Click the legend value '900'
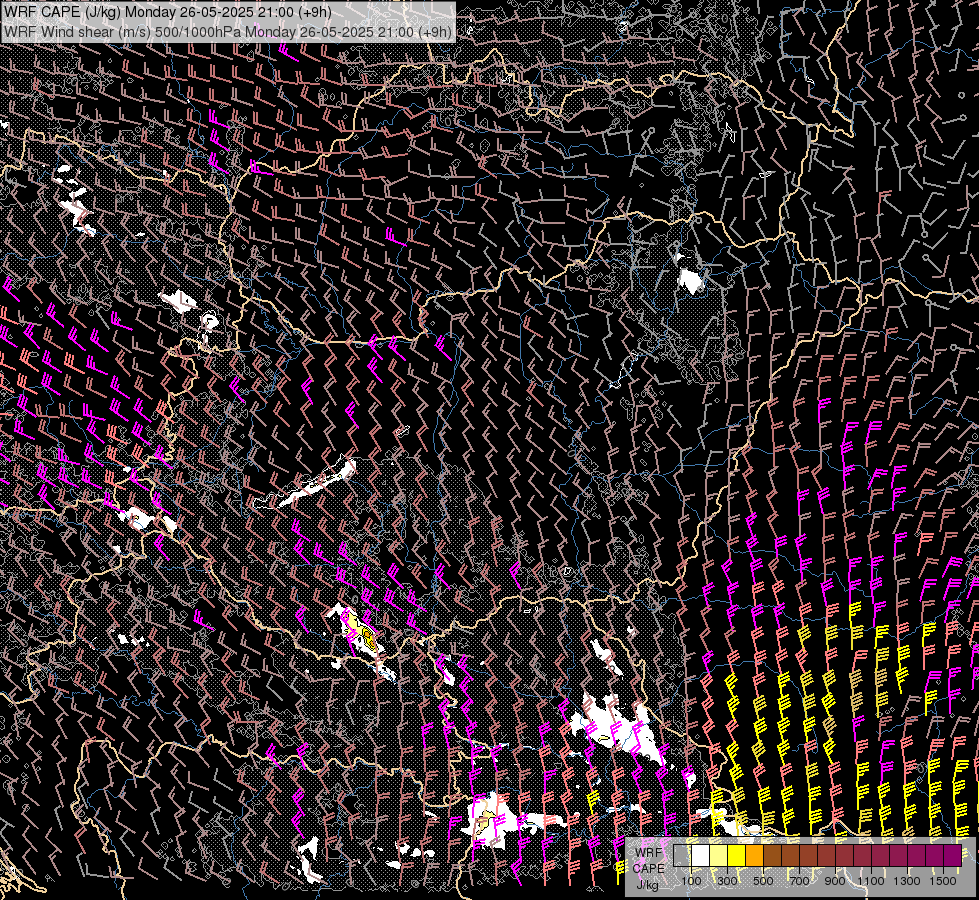Screen dimensions: 979x900 835,881
